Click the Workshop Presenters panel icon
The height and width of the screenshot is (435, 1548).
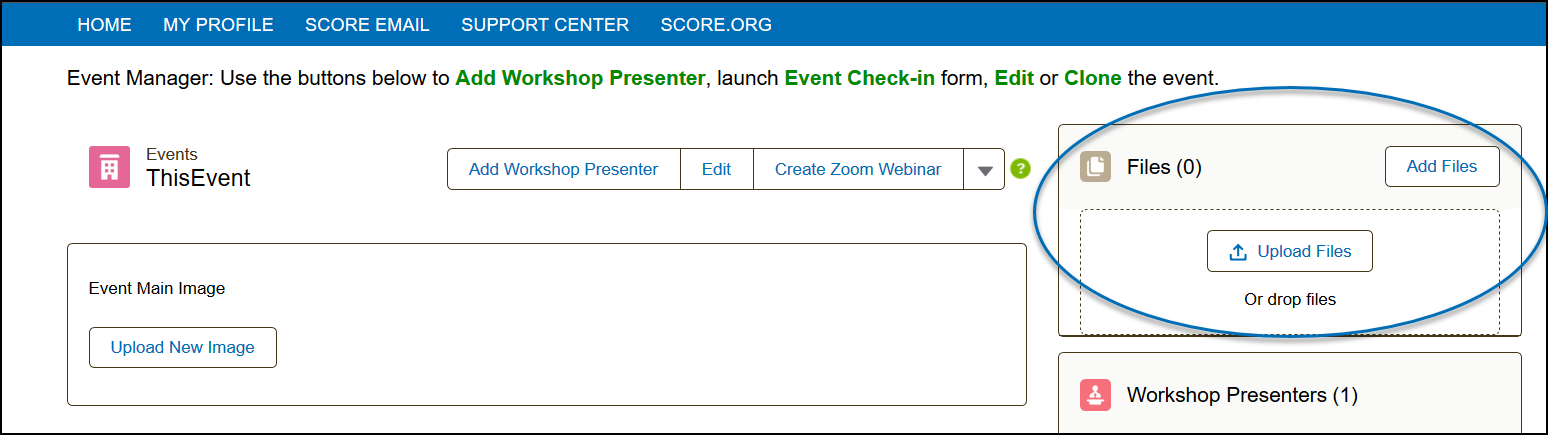click(x=1095, y=395)
